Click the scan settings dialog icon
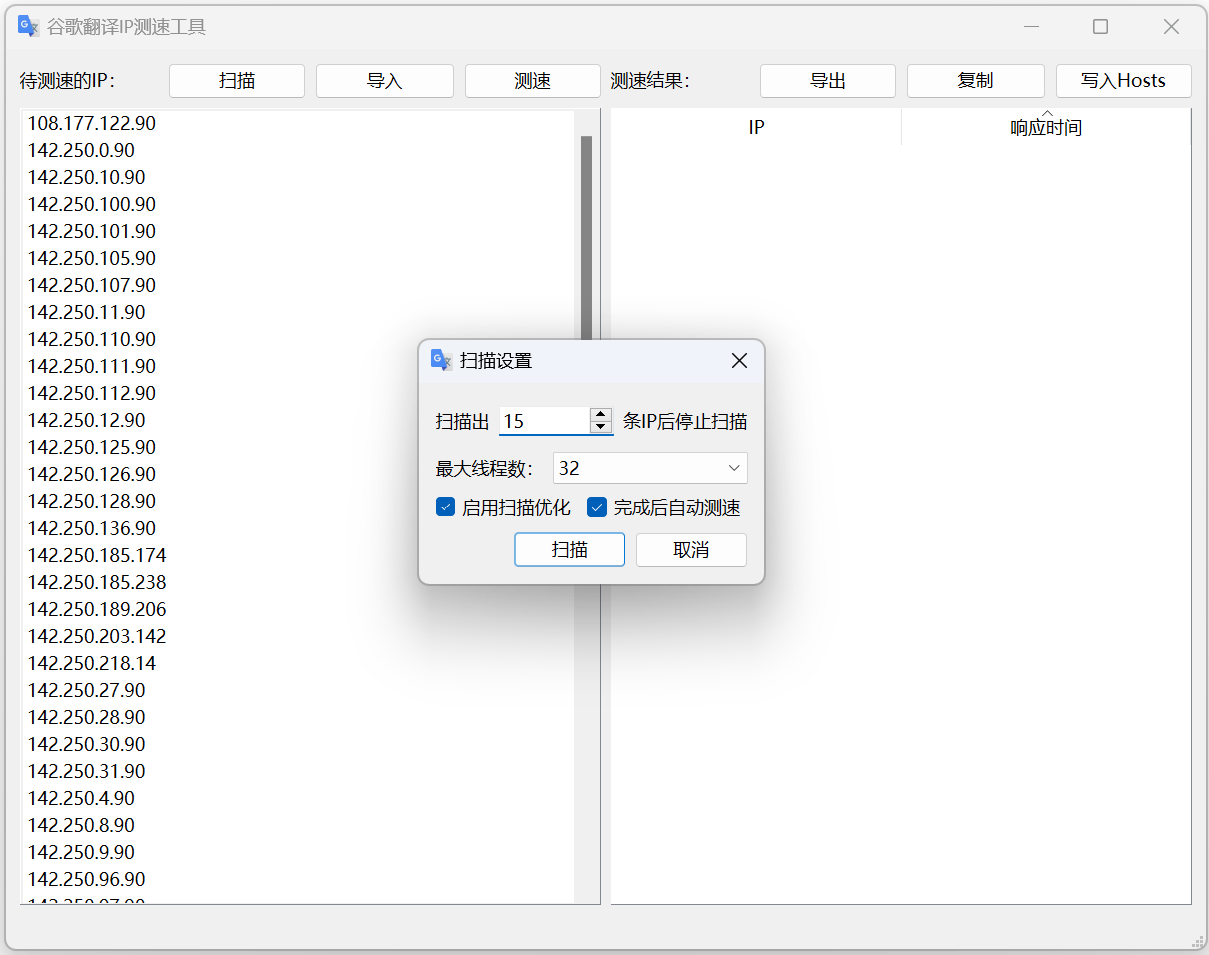1209x955 pixels. coord(442,360)
